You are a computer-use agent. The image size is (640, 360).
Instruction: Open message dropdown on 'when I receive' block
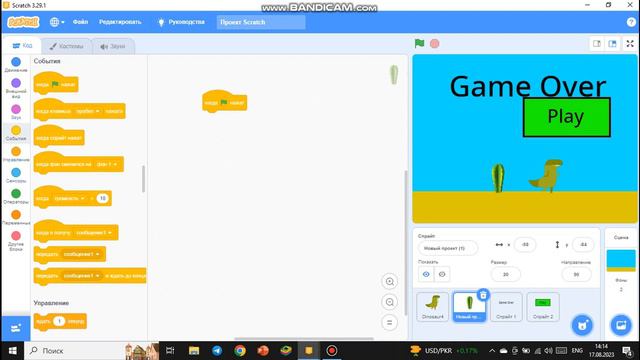pos(93,233)
